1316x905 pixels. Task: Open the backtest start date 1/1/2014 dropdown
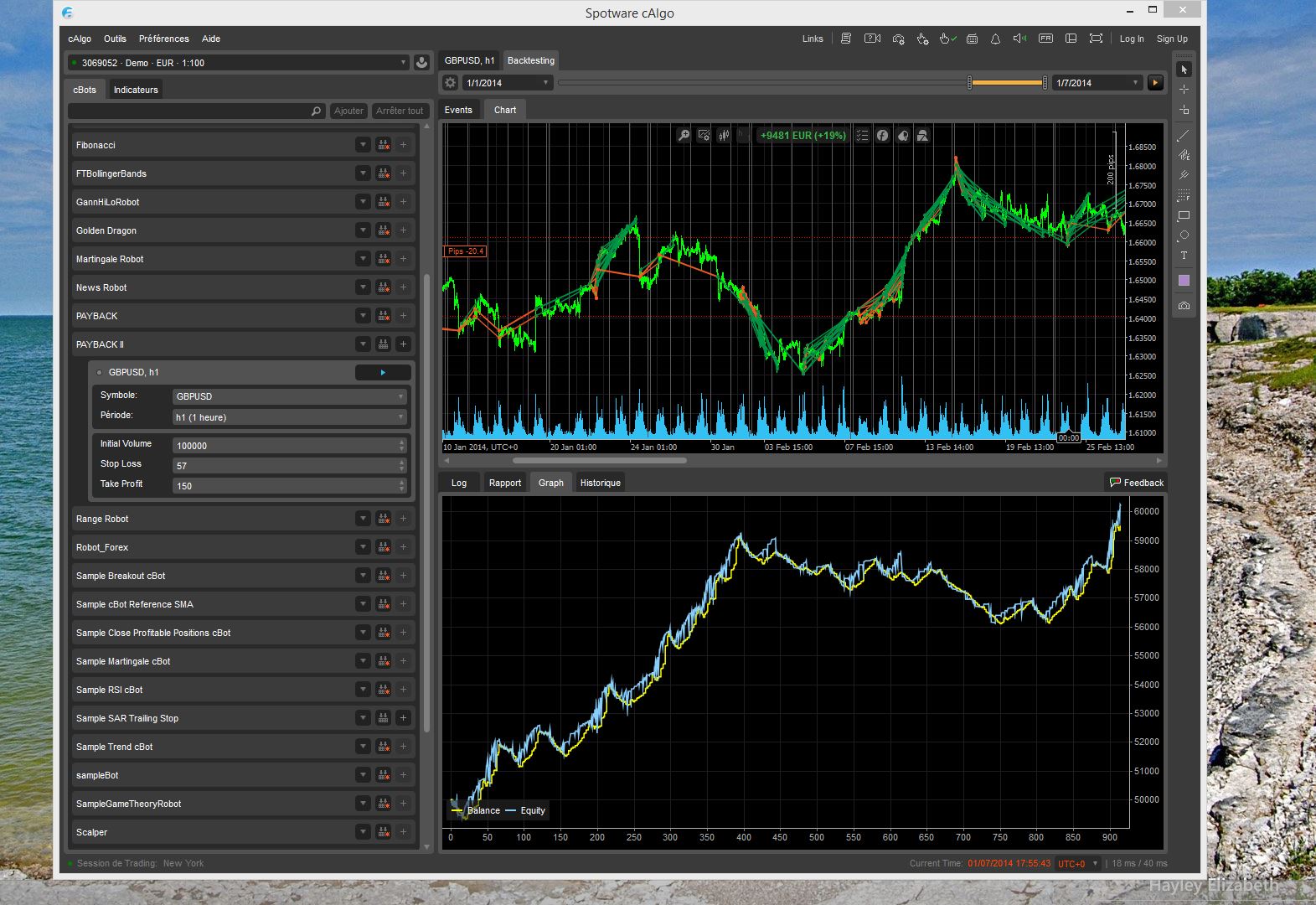[508, 83]
